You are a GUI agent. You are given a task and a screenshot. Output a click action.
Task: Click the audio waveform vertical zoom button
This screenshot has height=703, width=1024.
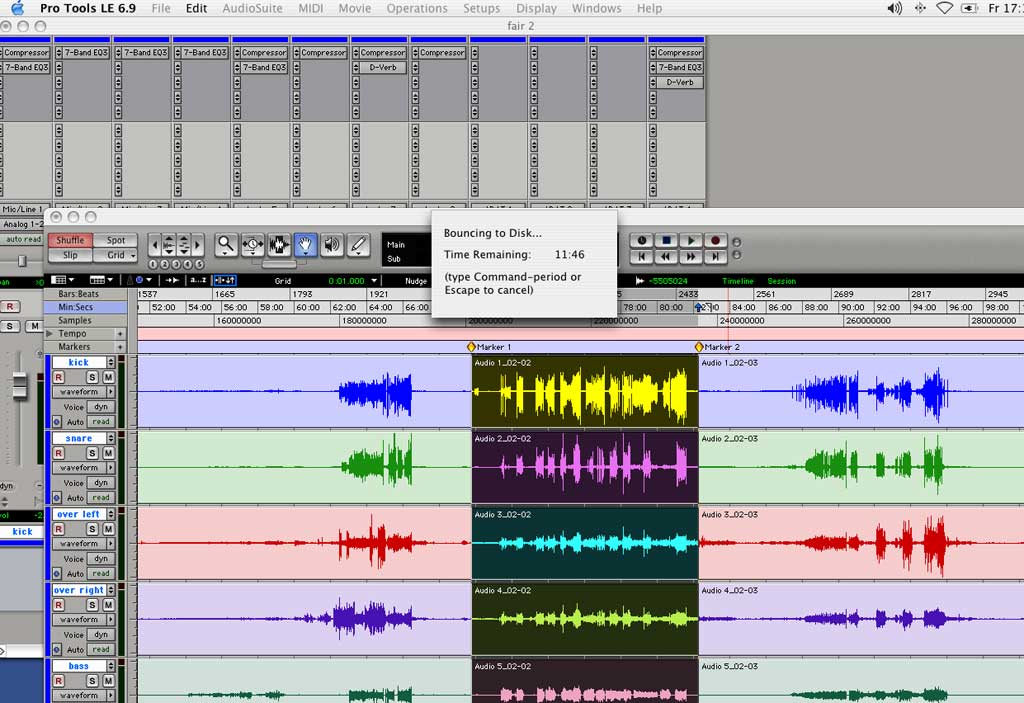pos(169,246)
